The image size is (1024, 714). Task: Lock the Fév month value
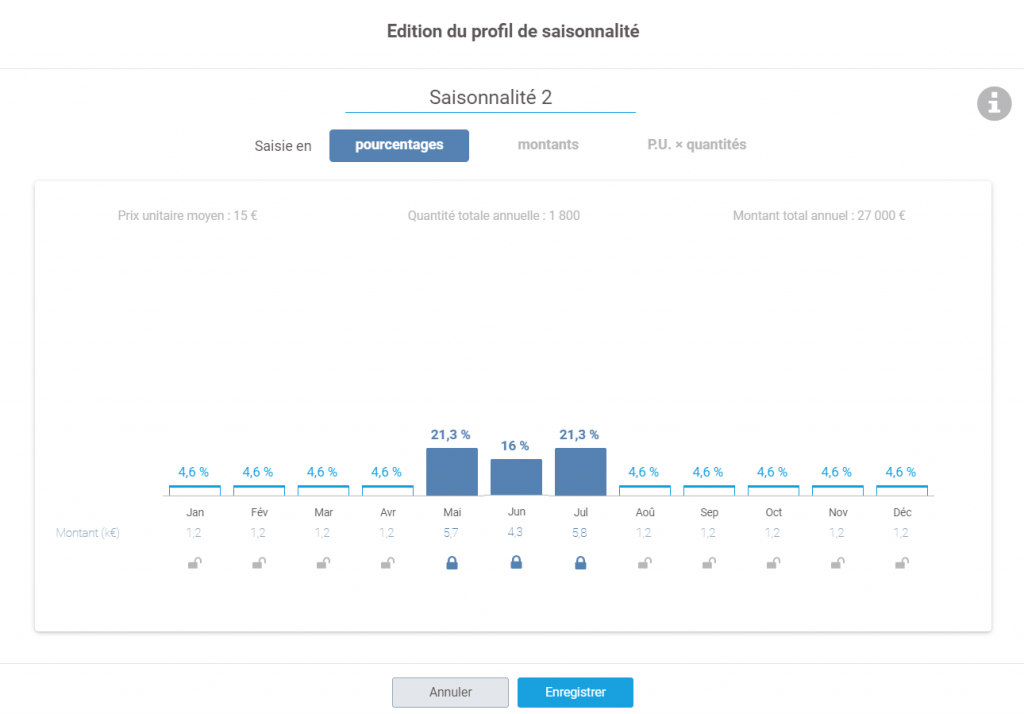[259, 562]
